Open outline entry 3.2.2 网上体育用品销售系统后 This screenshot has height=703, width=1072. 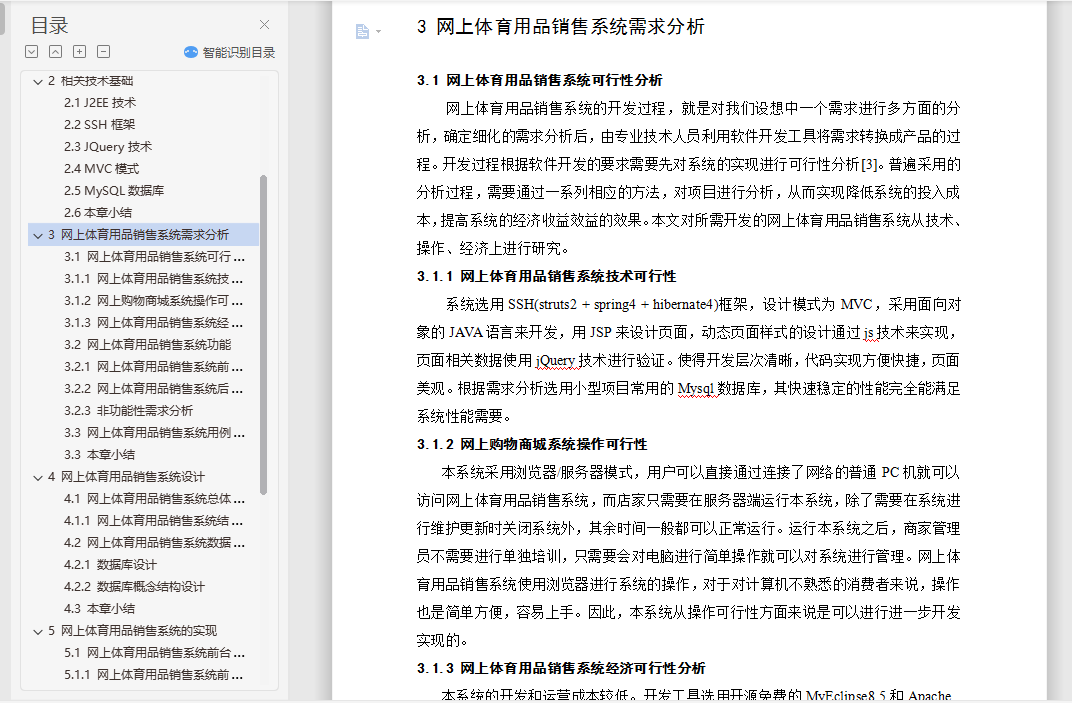(x=154, y=388)
